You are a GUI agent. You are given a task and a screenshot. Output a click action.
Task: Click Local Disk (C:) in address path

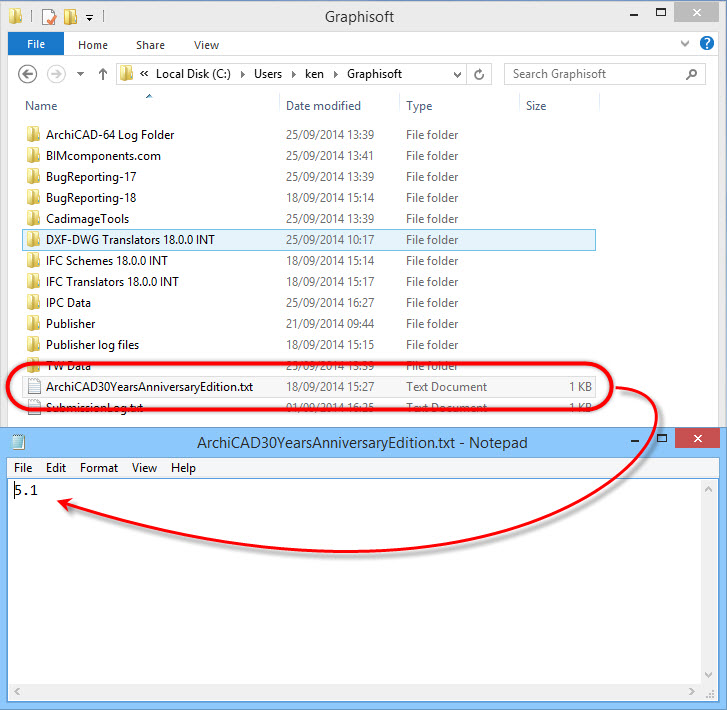[193, 74]
